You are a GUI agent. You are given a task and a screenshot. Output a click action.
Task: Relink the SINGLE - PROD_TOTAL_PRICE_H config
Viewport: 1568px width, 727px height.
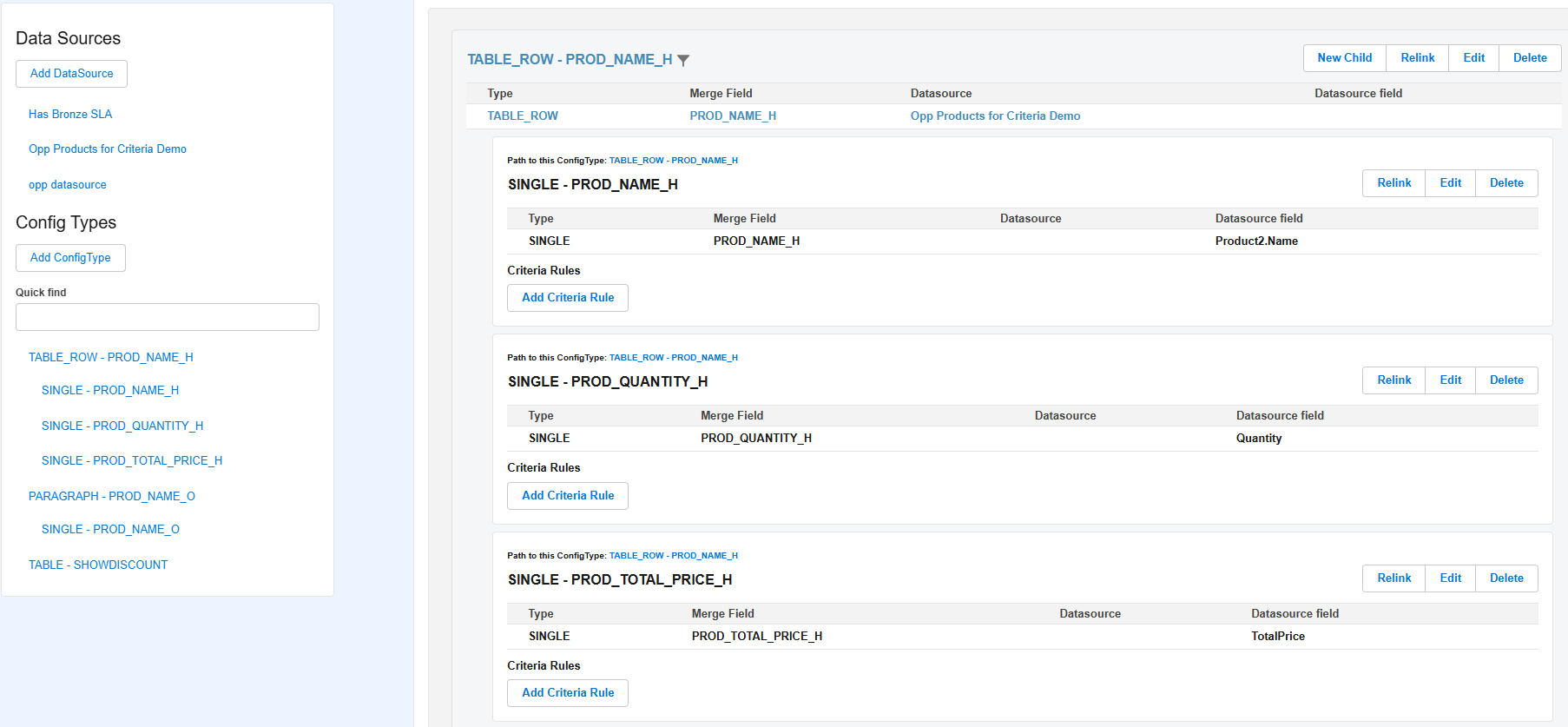[x=1394, y=578]
